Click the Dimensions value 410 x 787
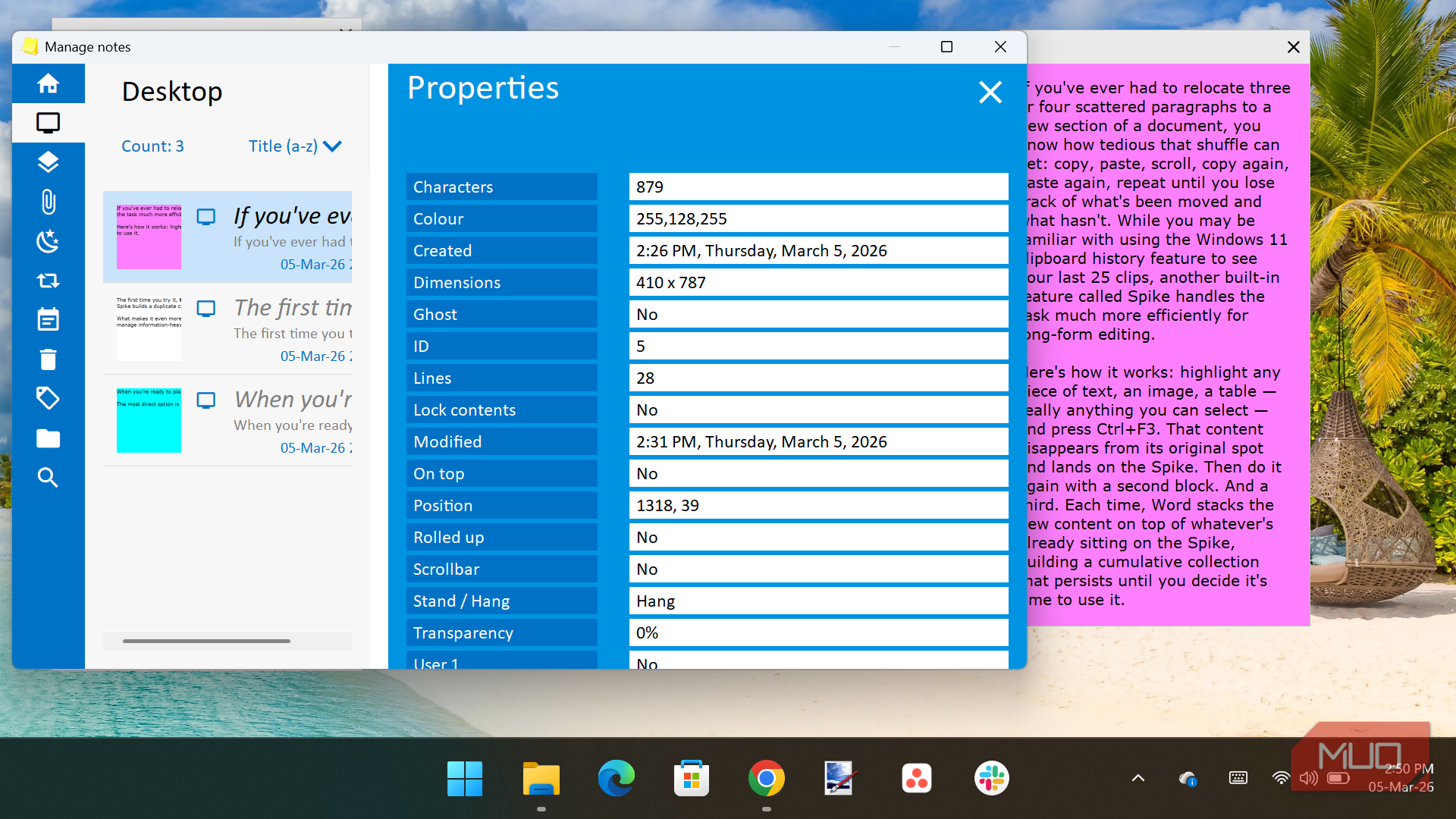The image size is (1456, 819). pyautogui.click(x=818, y=283)
